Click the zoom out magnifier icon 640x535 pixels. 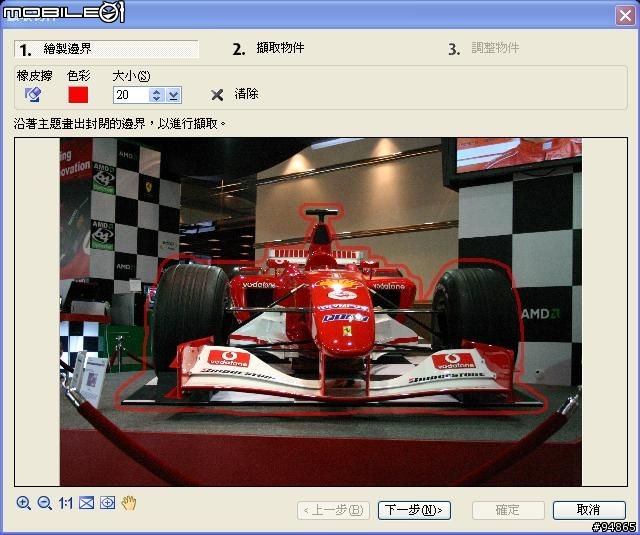44,503
